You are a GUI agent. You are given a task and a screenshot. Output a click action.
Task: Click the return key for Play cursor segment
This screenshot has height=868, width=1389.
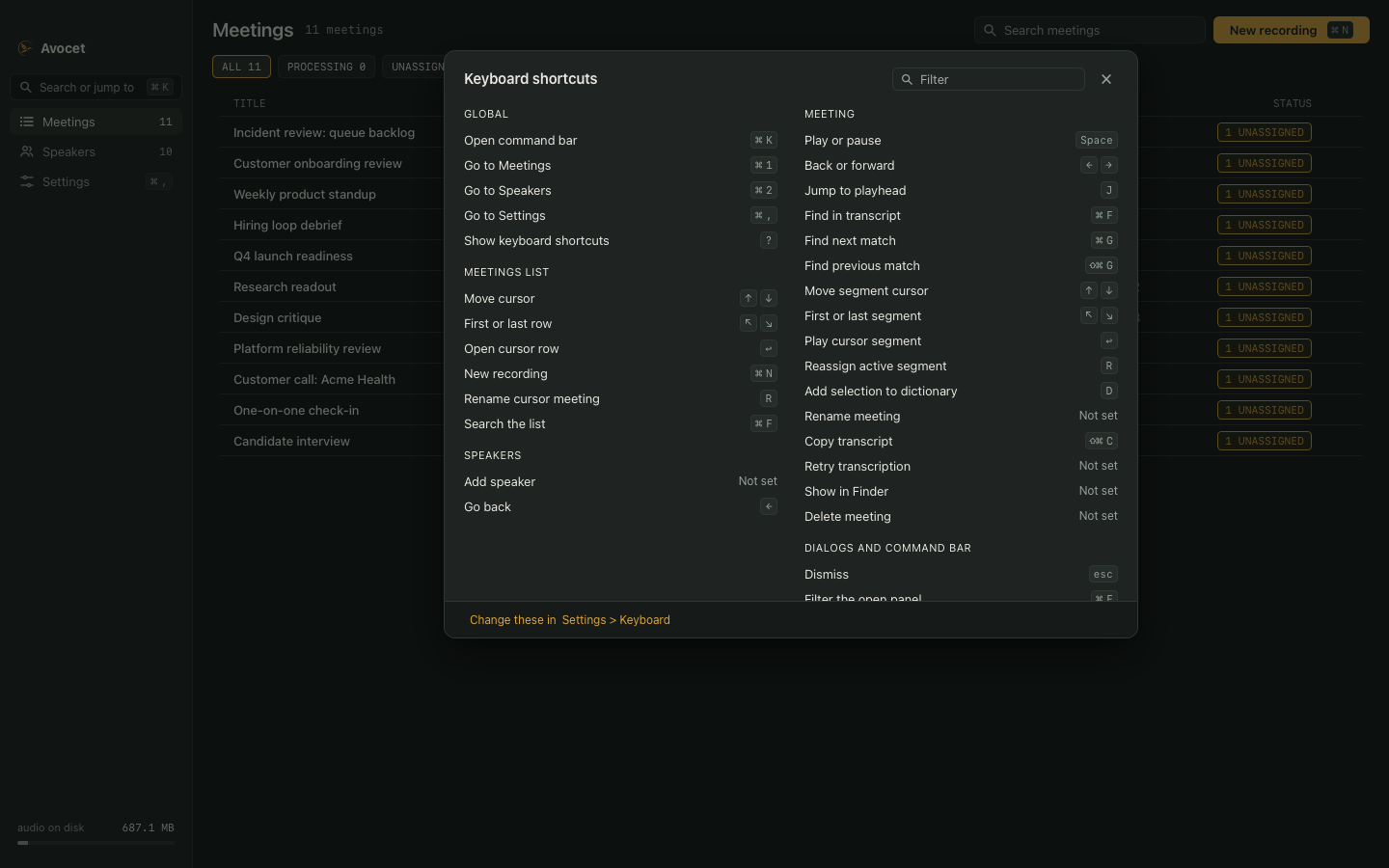point(1109,340)
